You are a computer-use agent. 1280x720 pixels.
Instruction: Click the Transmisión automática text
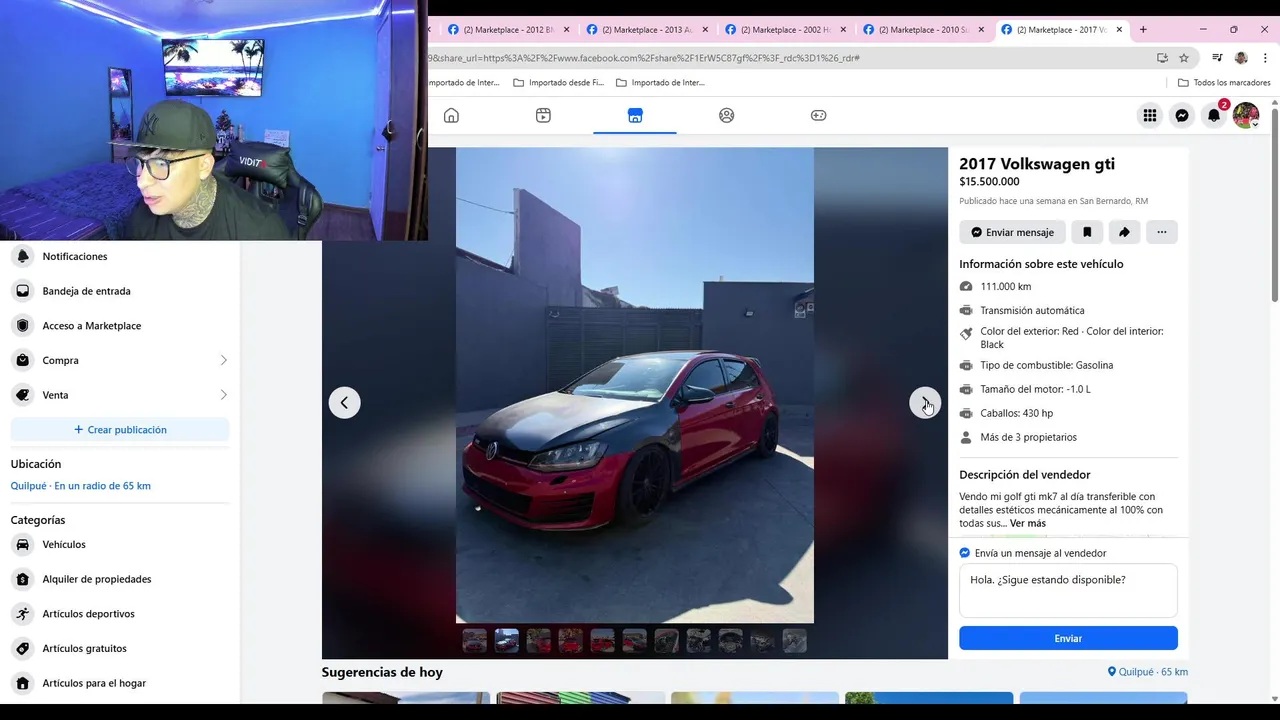coord(1032,311)
